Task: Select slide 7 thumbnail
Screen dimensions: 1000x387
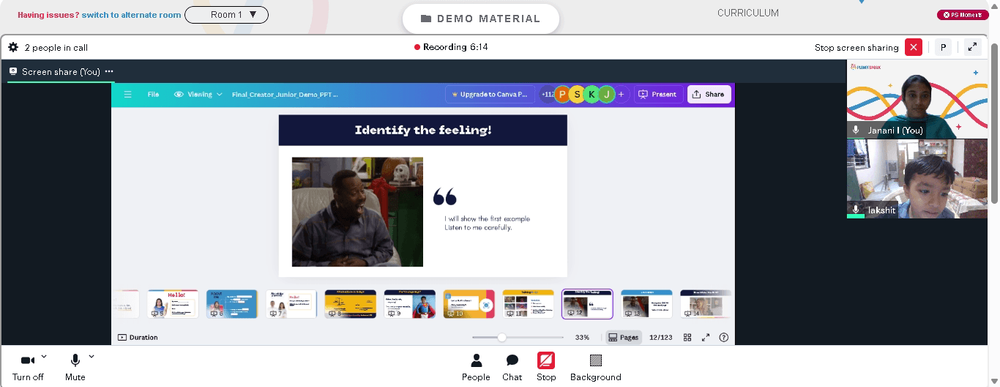Action: [x=291, y=304]
